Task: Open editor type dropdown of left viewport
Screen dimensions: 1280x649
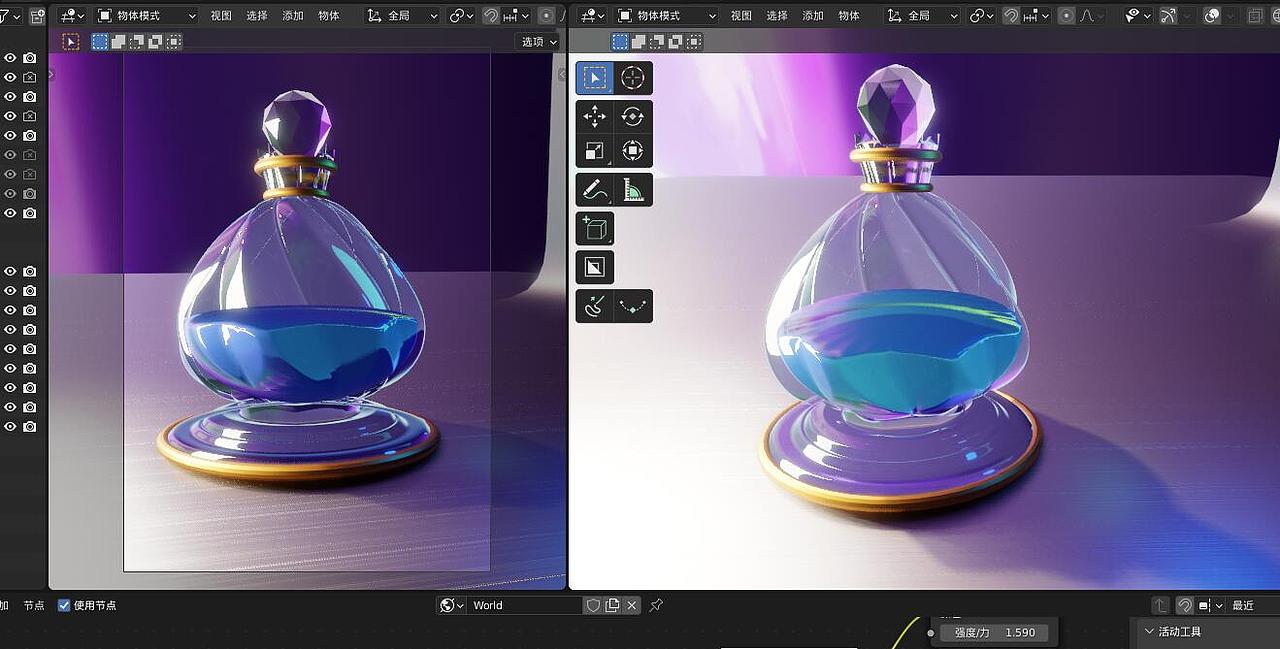Action: click(72, 16)
